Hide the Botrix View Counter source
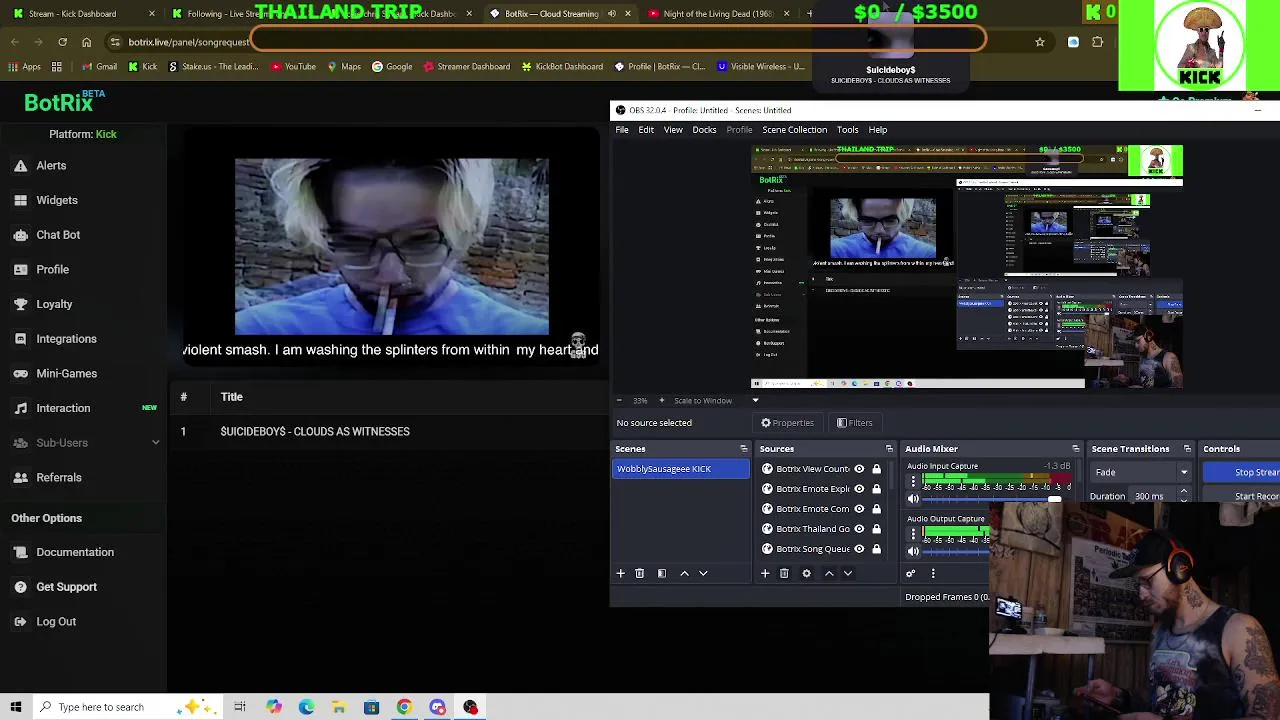Viewport: 1280px width, 720px height. pos(859,469)
